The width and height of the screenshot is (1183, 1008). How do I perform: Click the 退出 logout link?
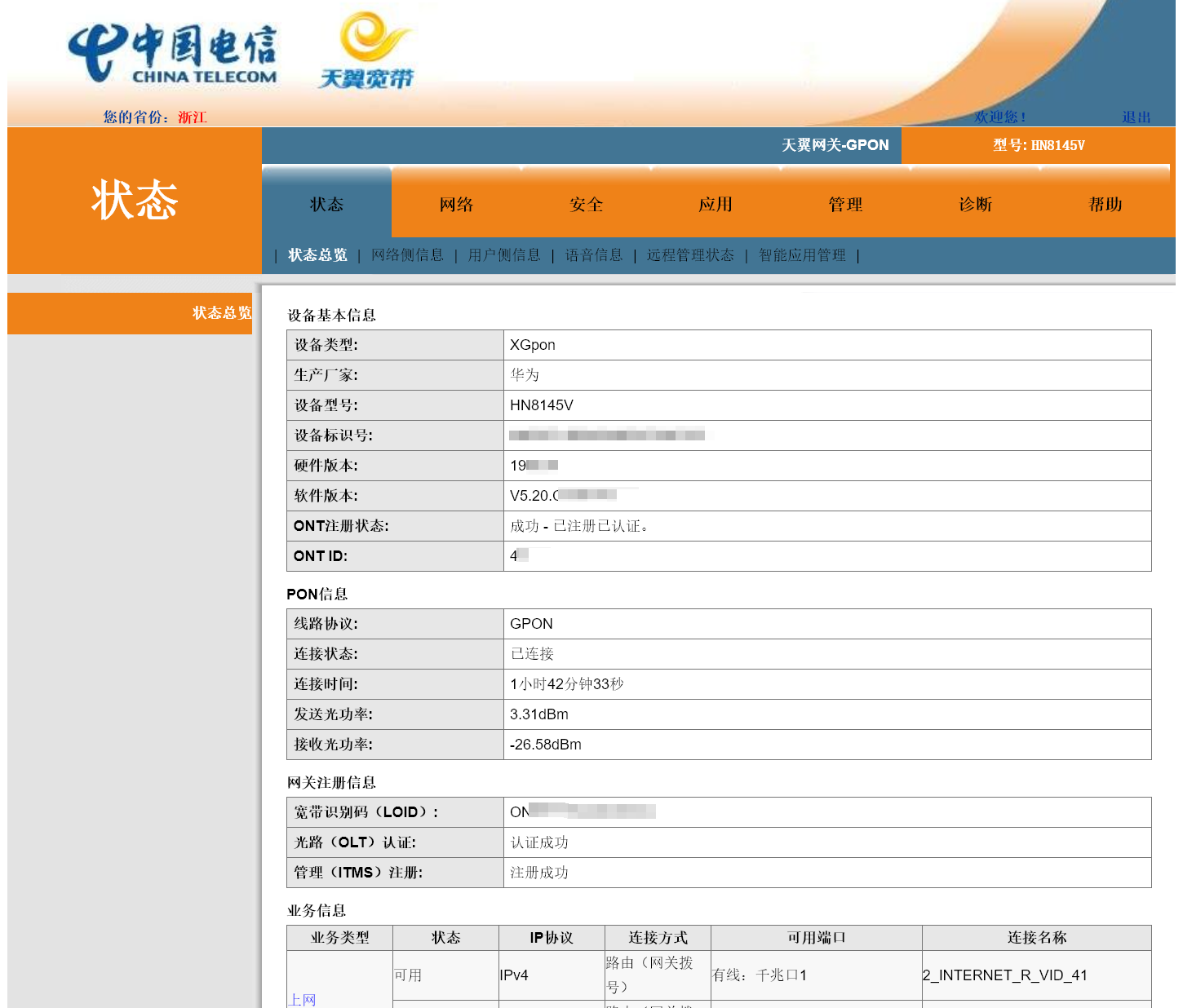tap(1136, 117)
